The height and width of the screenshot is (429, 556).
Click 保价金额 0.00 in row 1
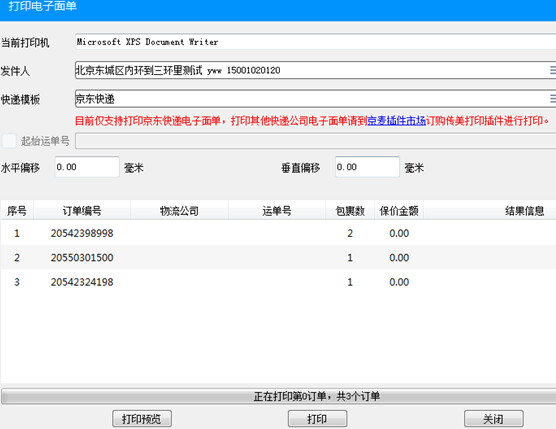[399, 233]
